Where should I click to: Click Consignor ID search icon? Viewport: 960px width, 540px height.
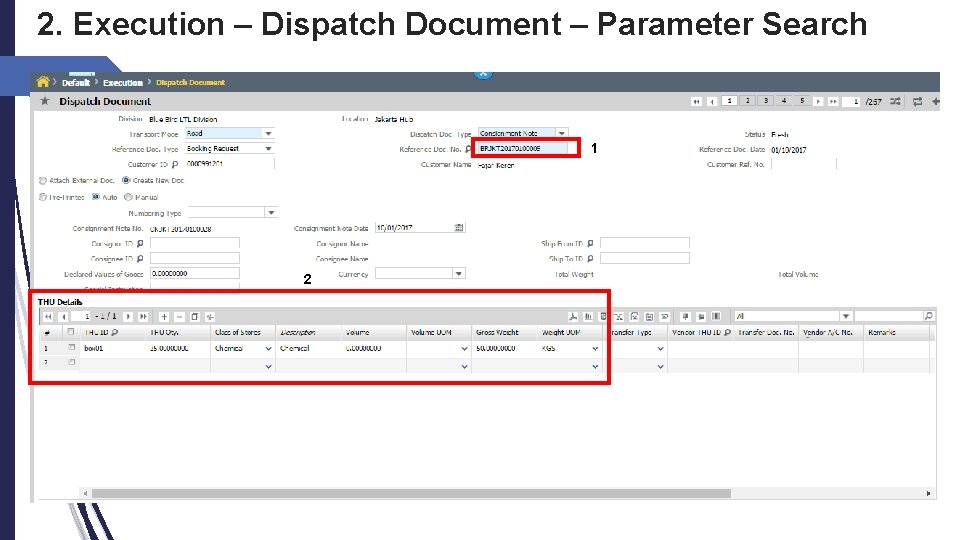(140, 244)
